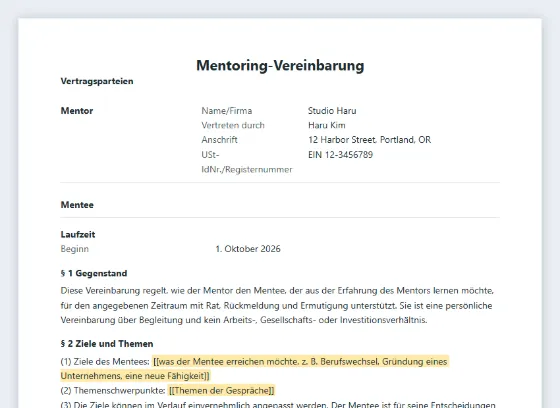Click the date 1. Oktober 2026

click(x=248, y=249)
